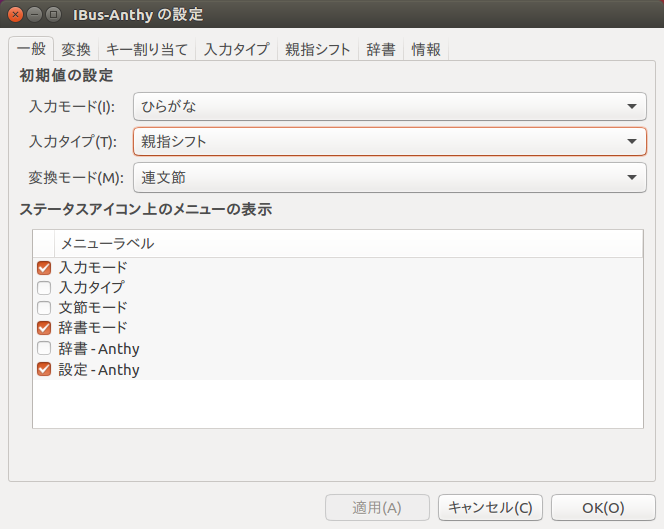Maximize the IBus-Anthy settings window
The width and height of the screenshot is (664, 529).
[x=53, y=16]
